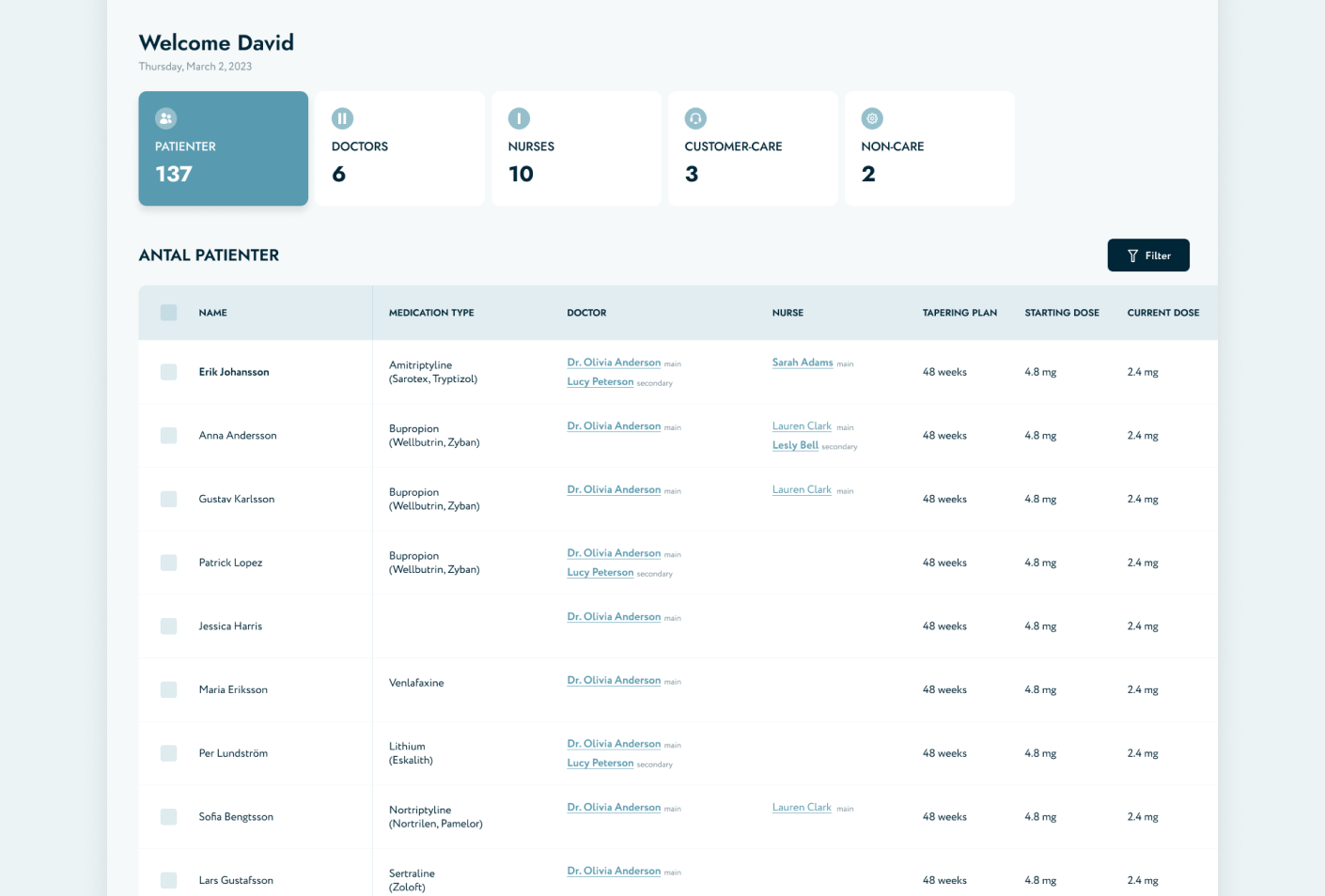1325x896 pixels.
Task: Select patient name Lars Gustafsson
Action: (x=236, y=880)
